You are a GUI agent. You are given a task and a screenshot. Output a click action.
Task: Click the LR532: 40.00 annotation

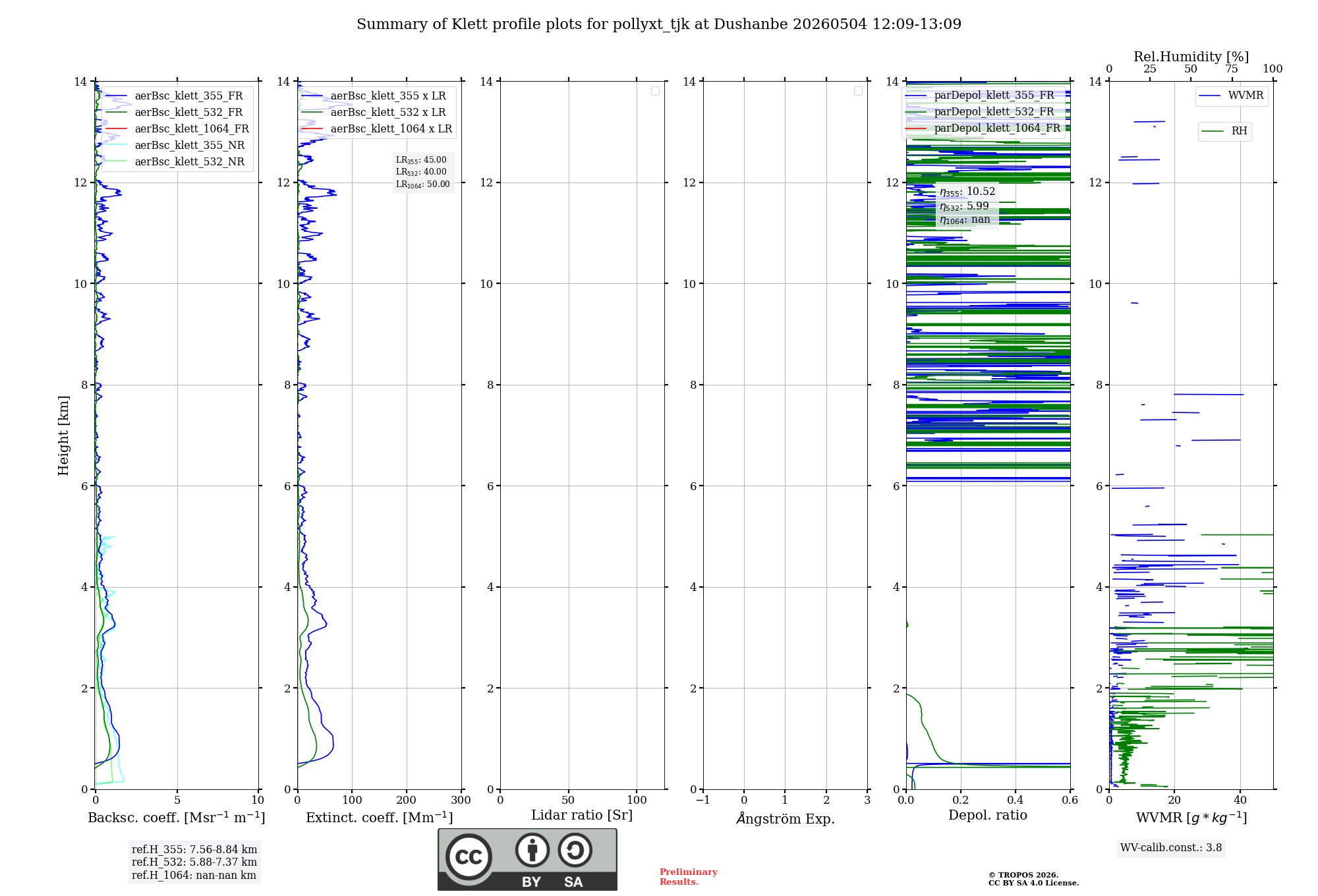[x=421, y=172]
